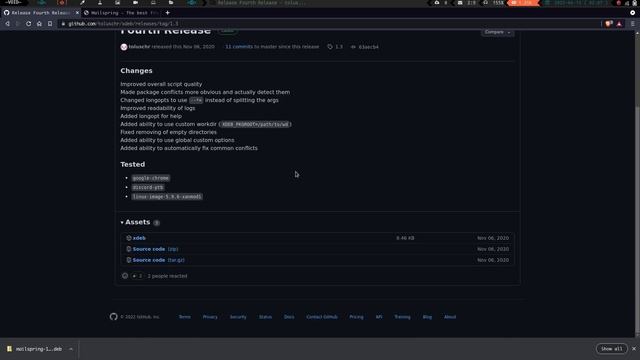640x360 pixels.
Task: Click the 'google-chrome' tested item
Action: click(x=151, y=178)
